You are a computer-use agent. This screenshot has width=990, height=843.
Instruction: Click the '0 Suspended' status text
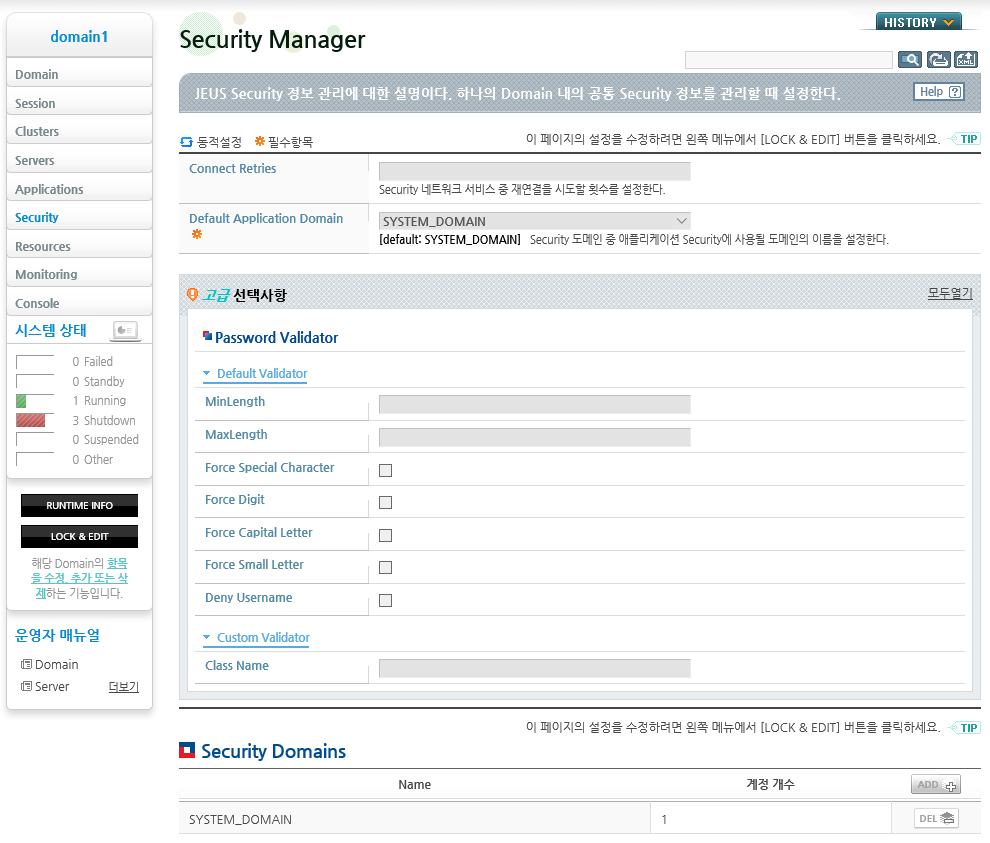pos(105,439)
